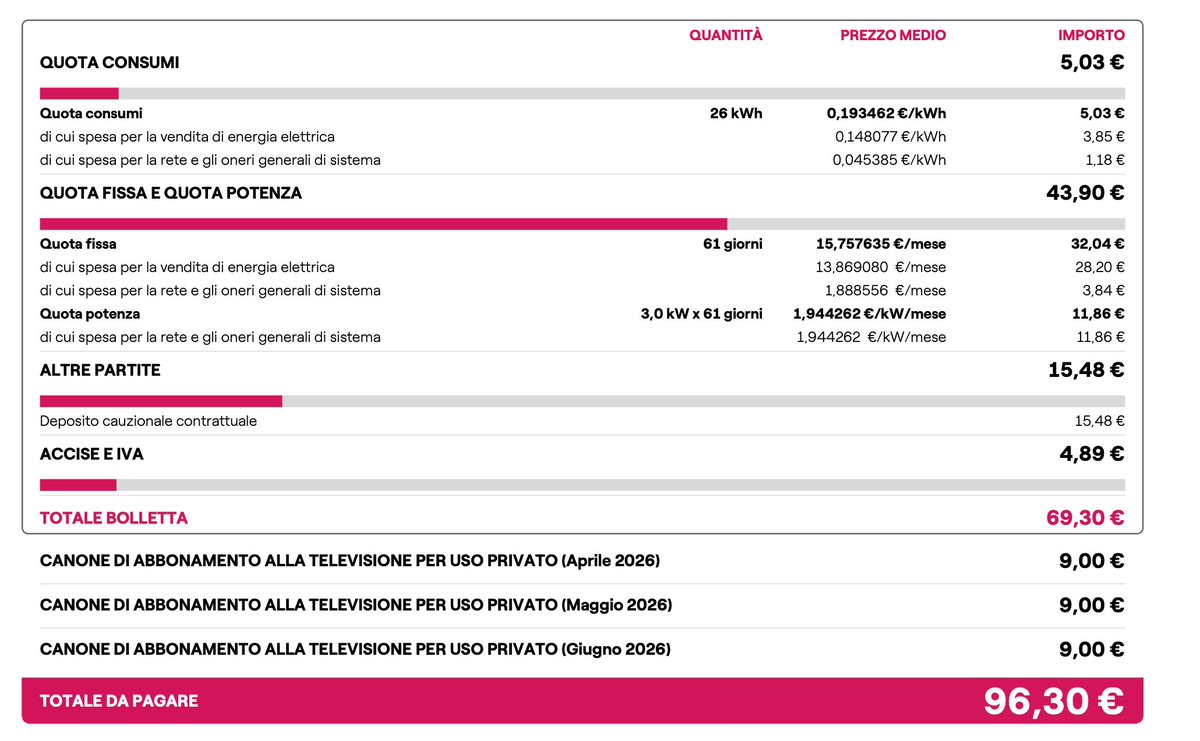Click the 5,03 € Quota consumi section total

(x=1092, y=62)
